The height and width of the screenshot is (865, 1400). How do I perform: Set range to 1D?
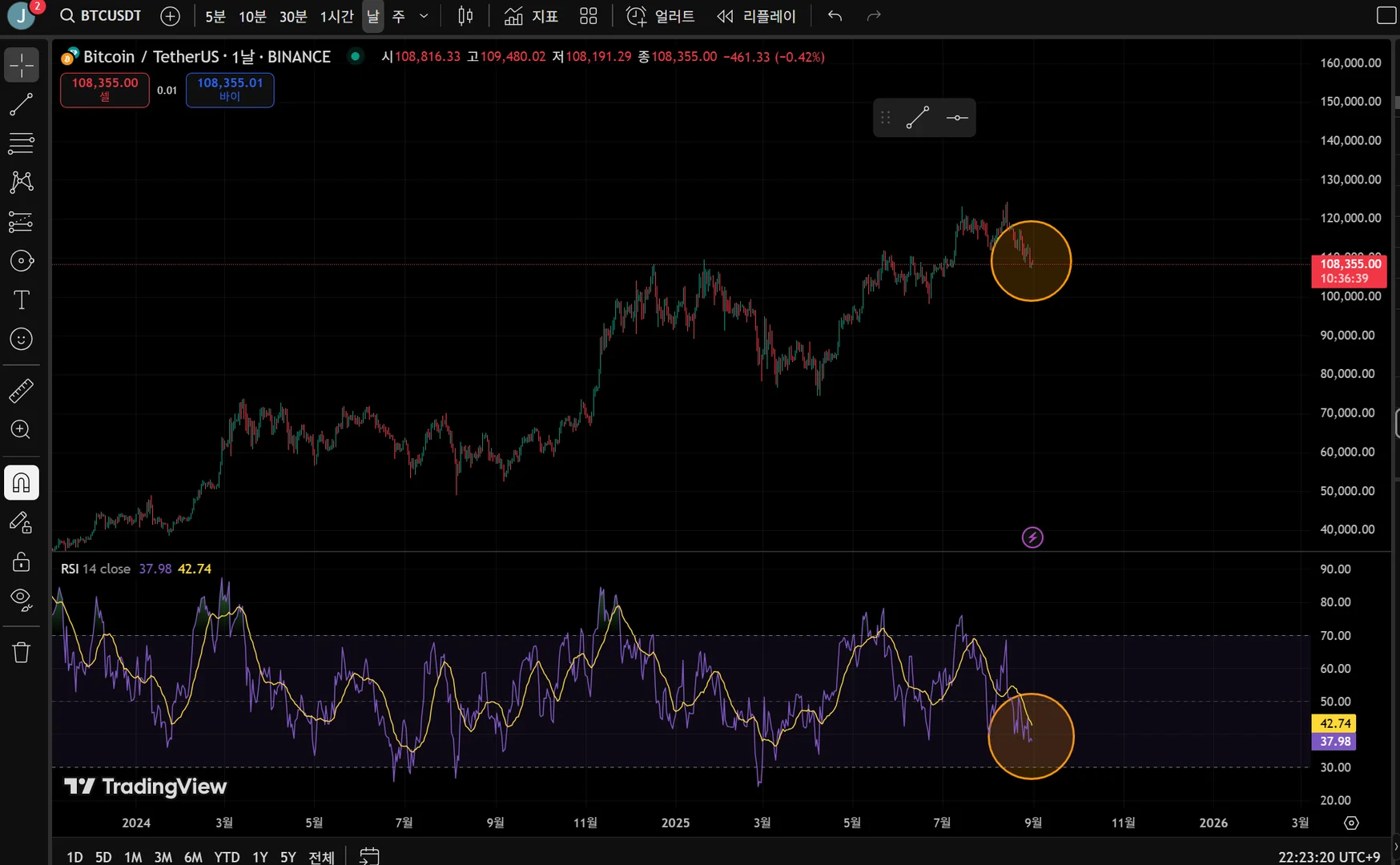click(75, 857)
